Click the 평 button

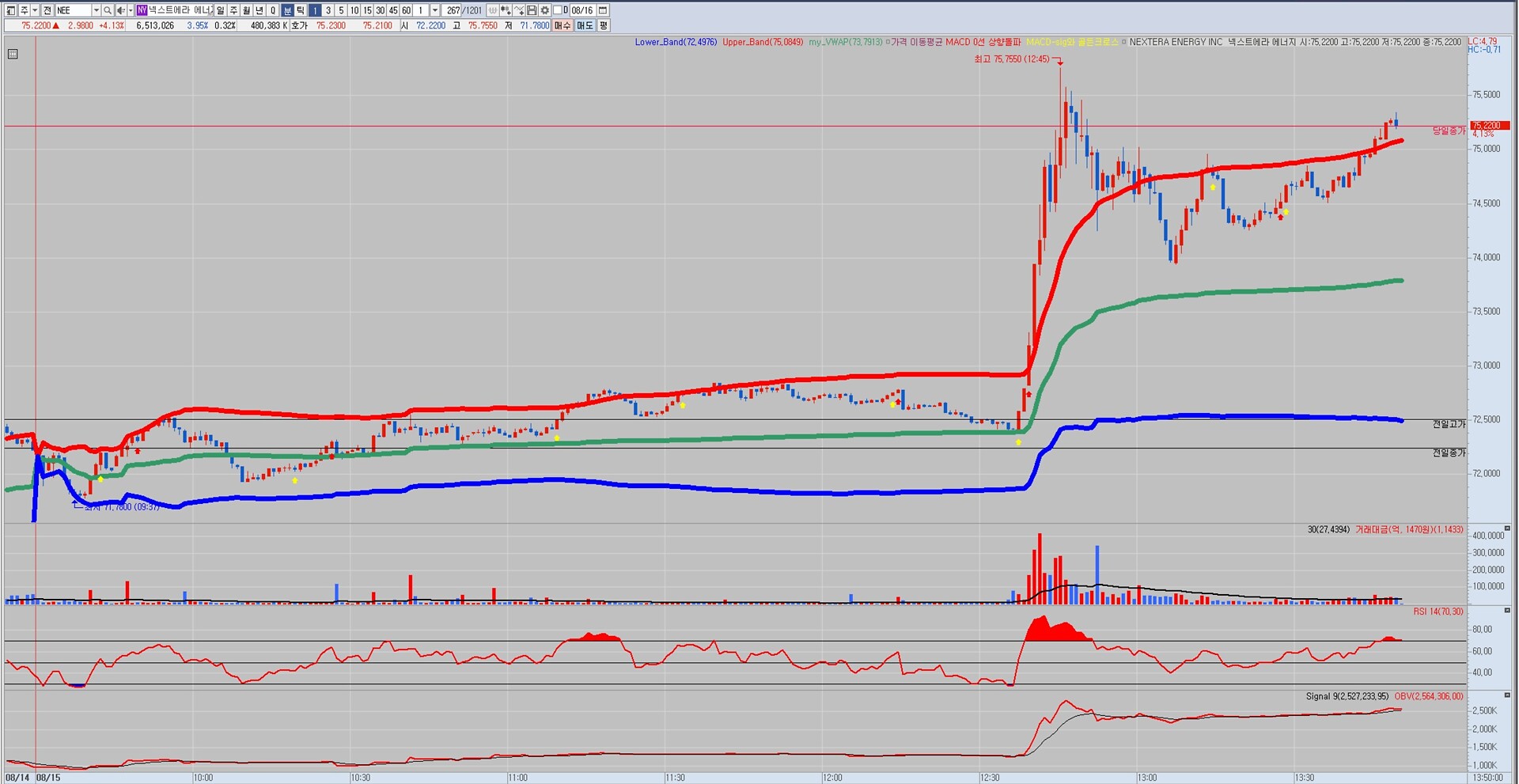[604, 25]
